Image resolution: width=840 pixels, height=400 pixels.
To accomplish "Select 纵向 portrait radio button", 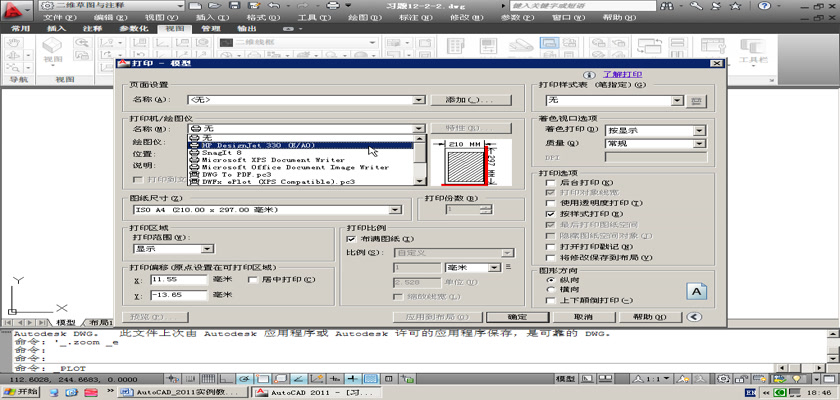I will tap(550, 280).
